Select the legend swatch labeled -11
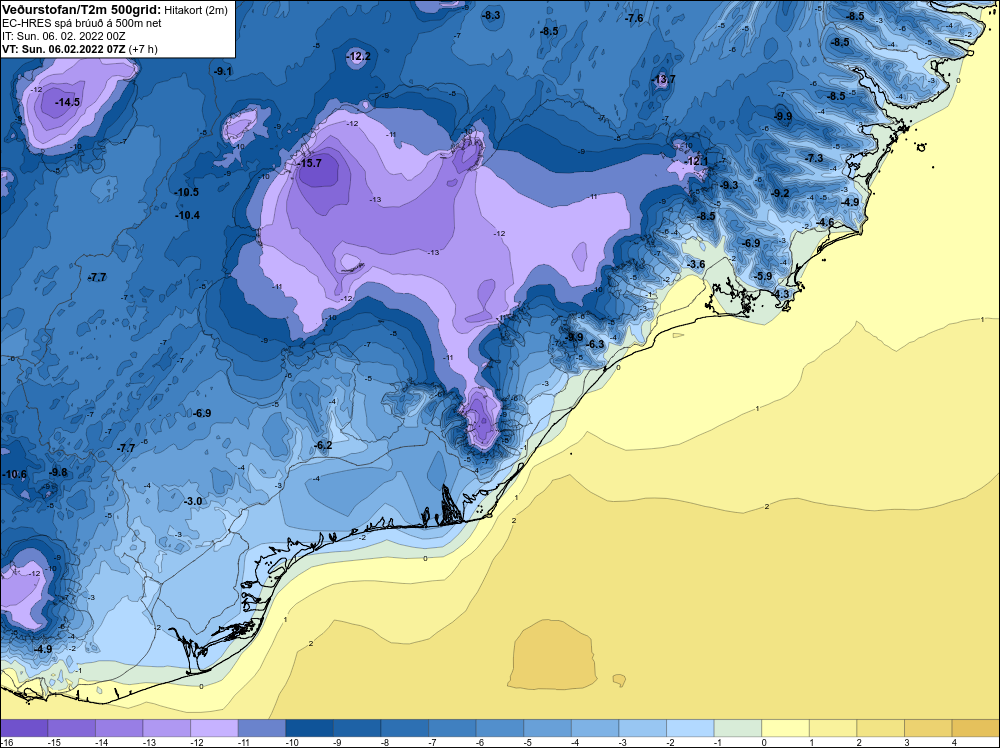 pos(261,728)
